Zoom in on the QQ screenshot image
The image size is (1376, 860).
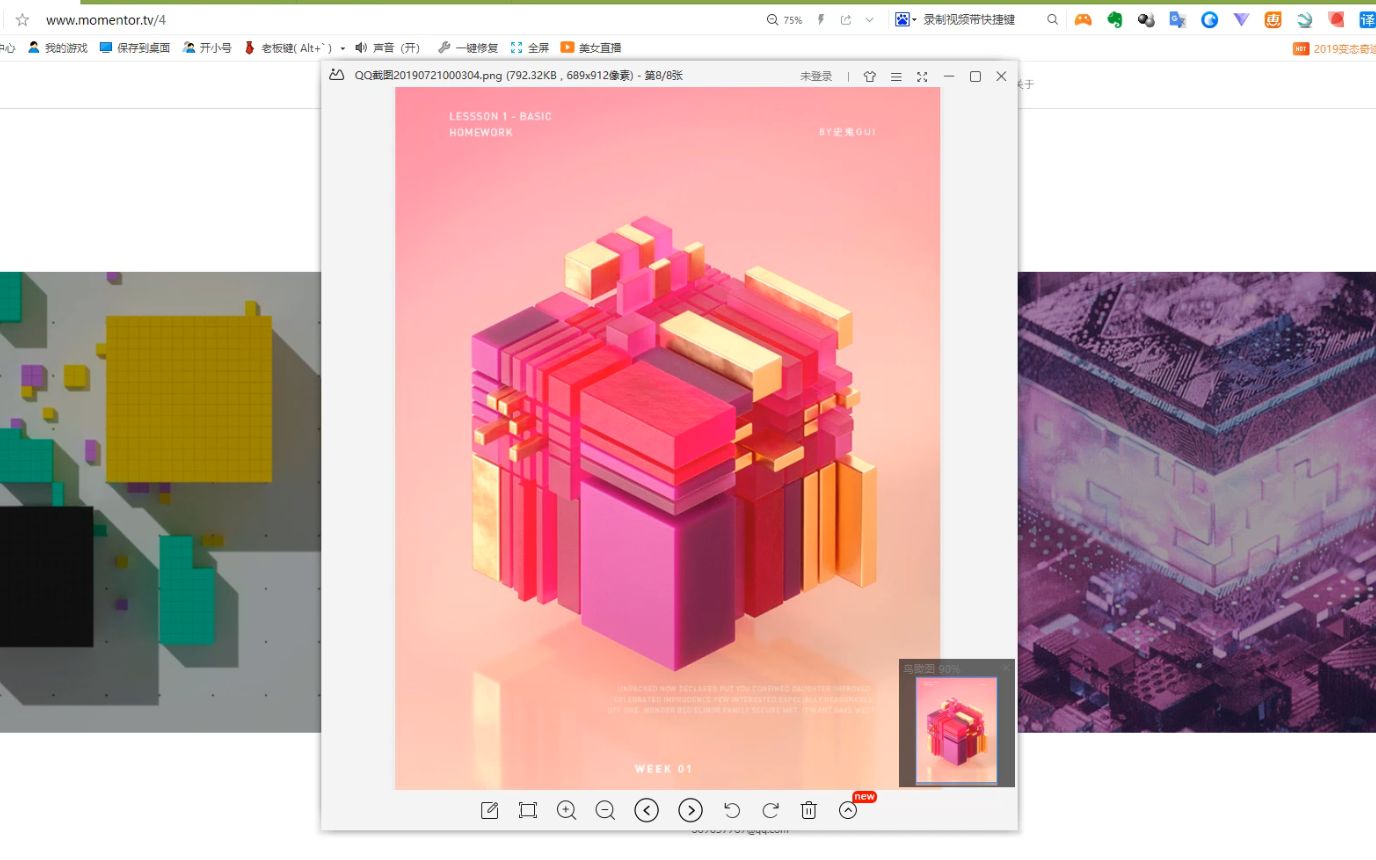coord(567,810)
